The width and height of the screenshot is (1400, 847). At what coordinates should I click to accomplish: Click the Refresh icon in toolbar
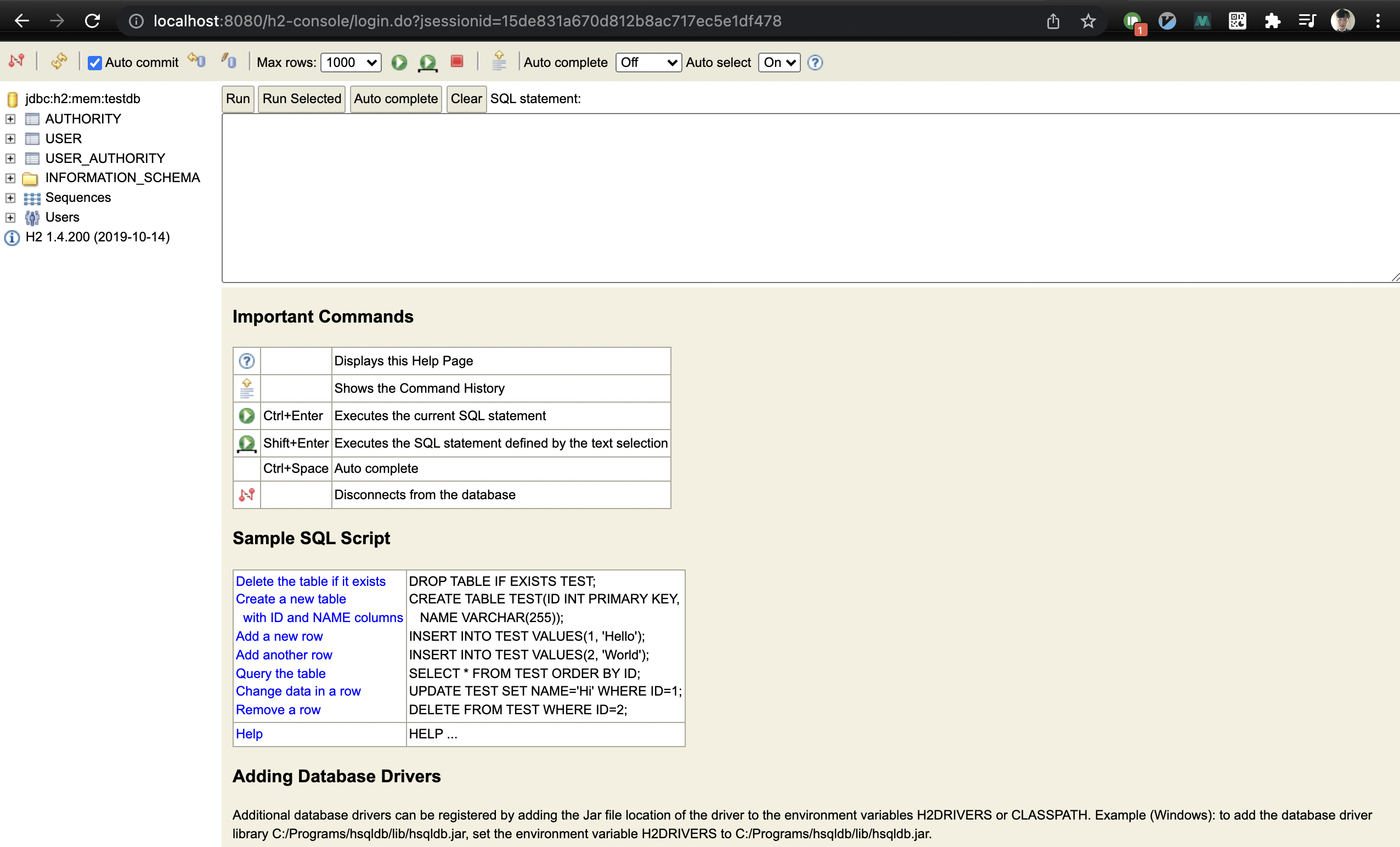pyautogui.click(x=59, y=61)
